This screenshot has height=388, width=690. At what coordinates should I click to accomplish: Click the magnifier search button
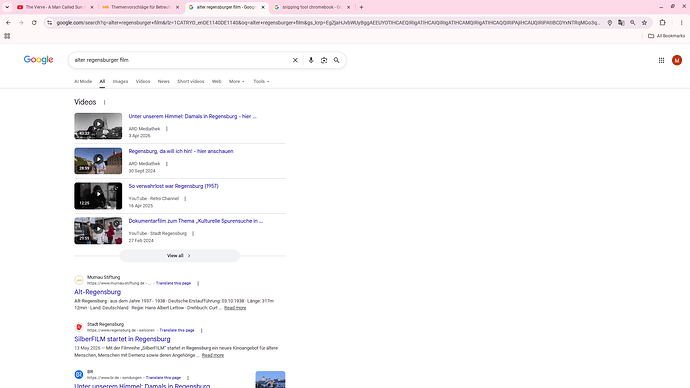click(x=337, y=60)
